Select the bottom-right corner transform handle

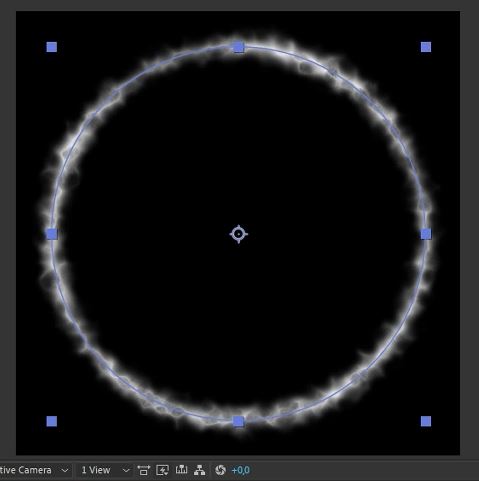pyautogui.click(x=426, y=421)
